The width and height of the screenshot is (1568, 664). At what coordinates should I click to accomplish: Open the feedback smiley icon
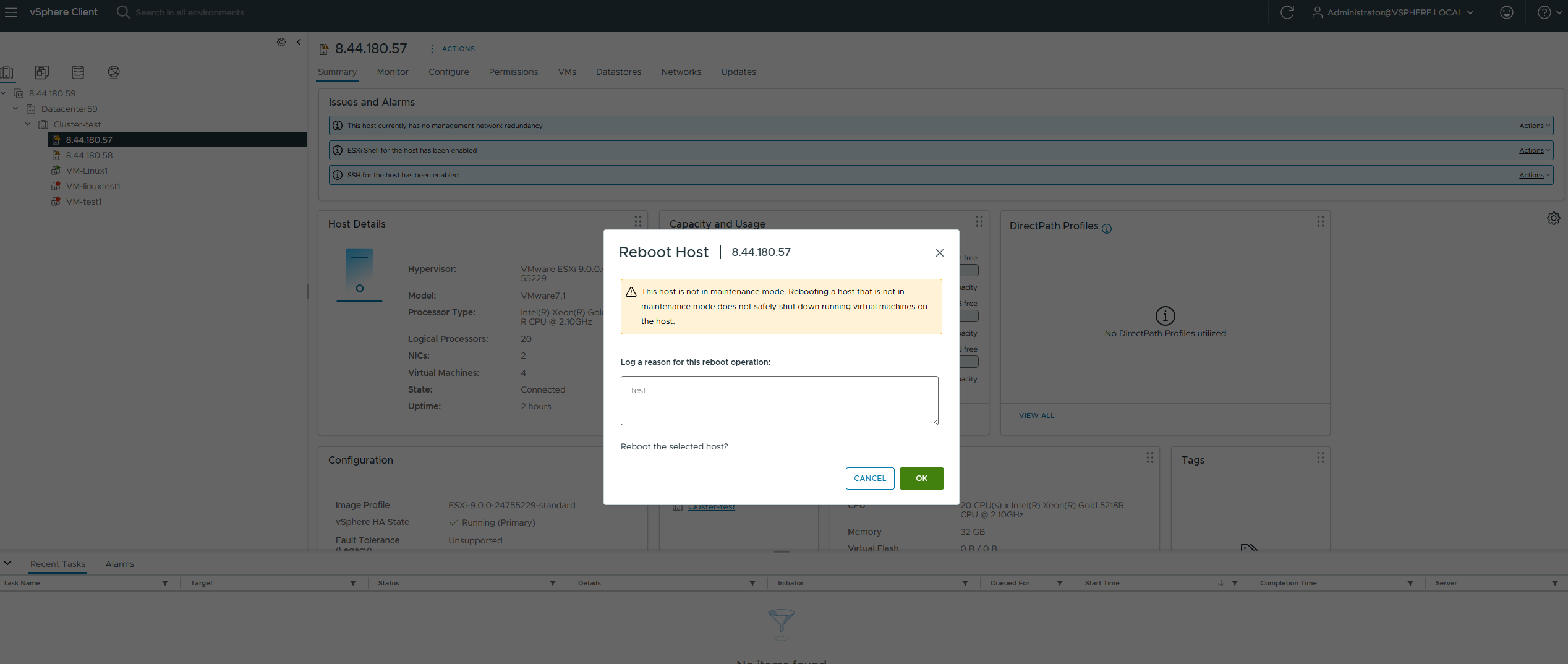1507,12
